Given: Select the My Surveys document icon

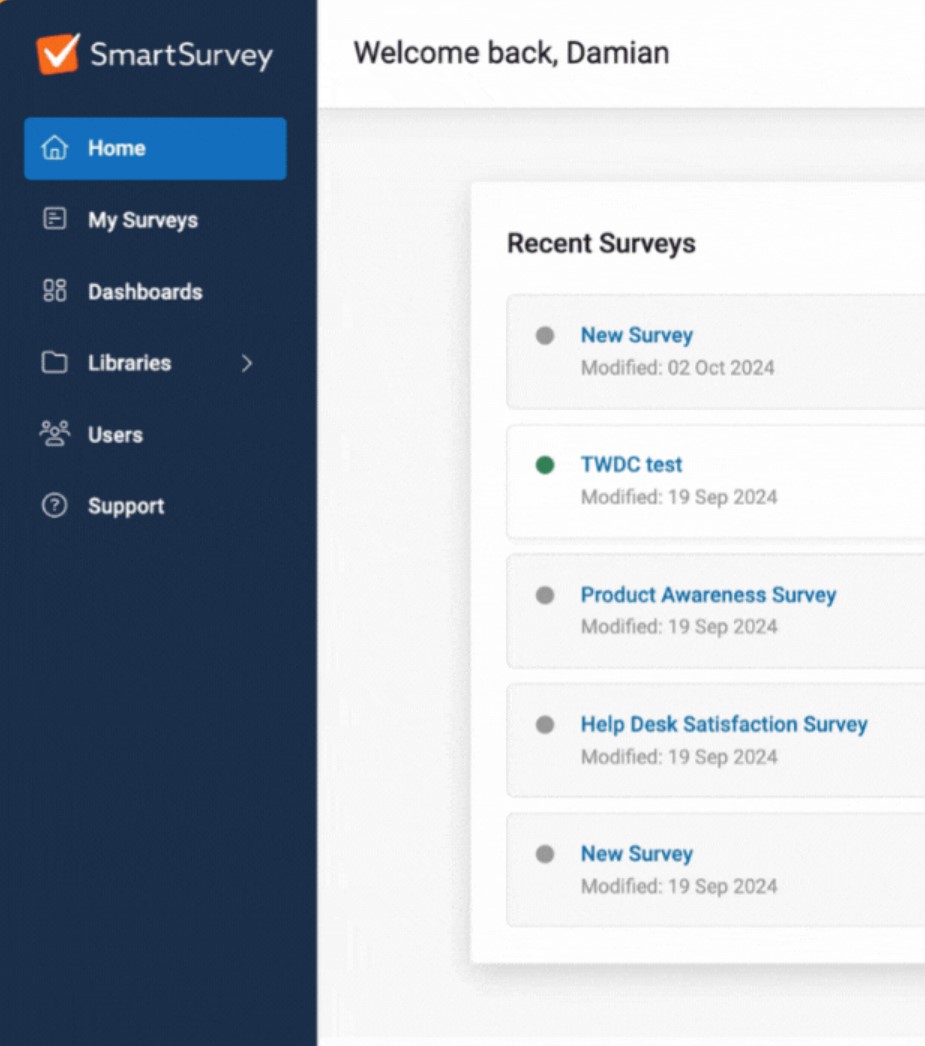Looking at the screenshot, I should tap(54, 220).
